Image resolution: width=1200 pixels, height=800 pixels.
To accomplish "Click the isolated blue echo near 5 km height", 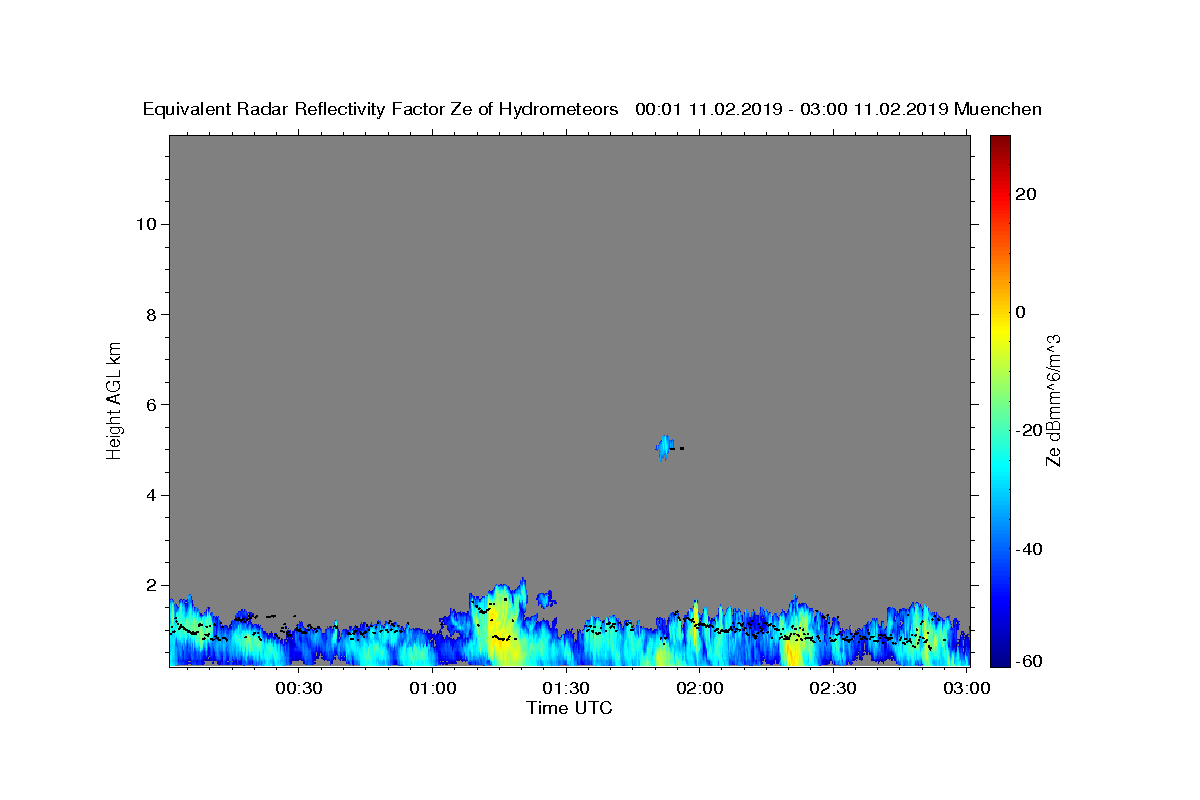I will point(665,447).
